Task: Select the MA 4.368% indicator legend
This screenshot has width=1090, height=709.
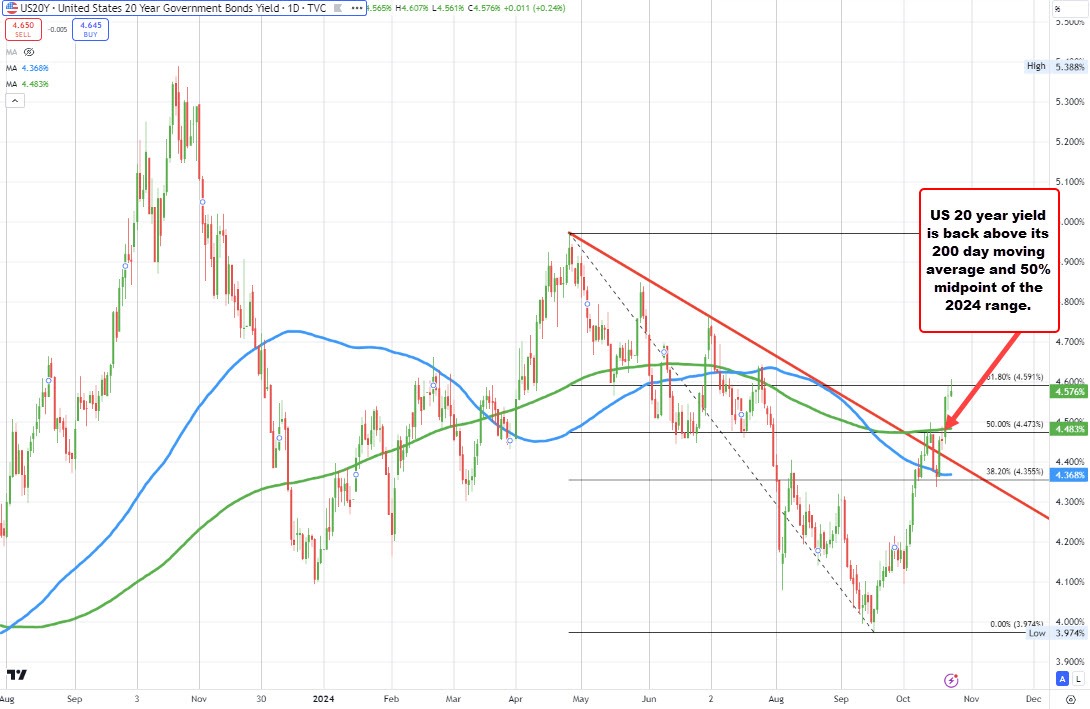Action: (27, 68)
